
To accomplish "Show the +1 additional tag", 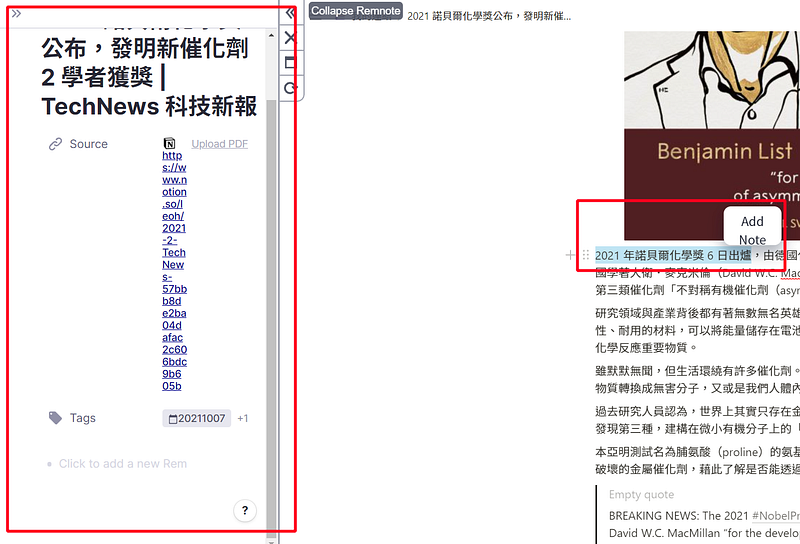I will coord(243,418).
